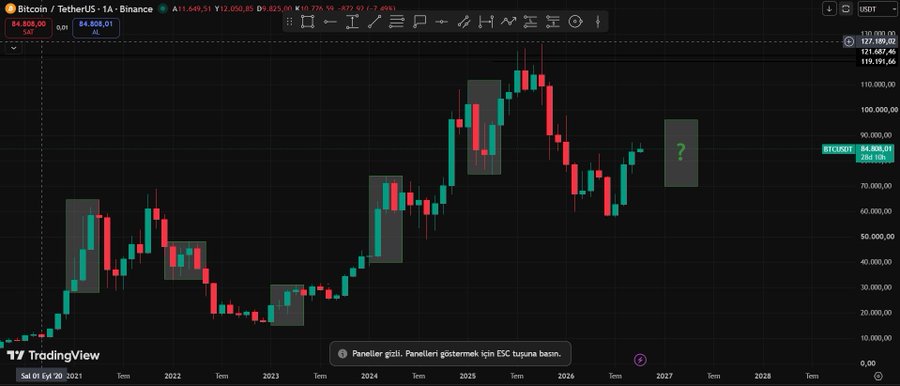
Task: Select the Fibonacci circles tool
Action: point(575,22)
